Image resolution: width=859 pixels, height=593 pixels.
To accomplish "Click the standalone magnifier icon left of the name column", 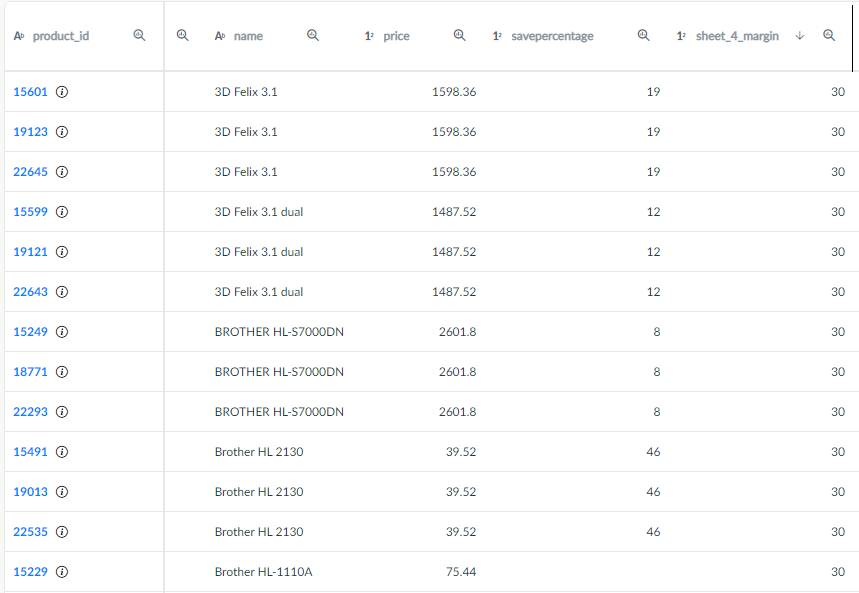I will click(182, 35).
